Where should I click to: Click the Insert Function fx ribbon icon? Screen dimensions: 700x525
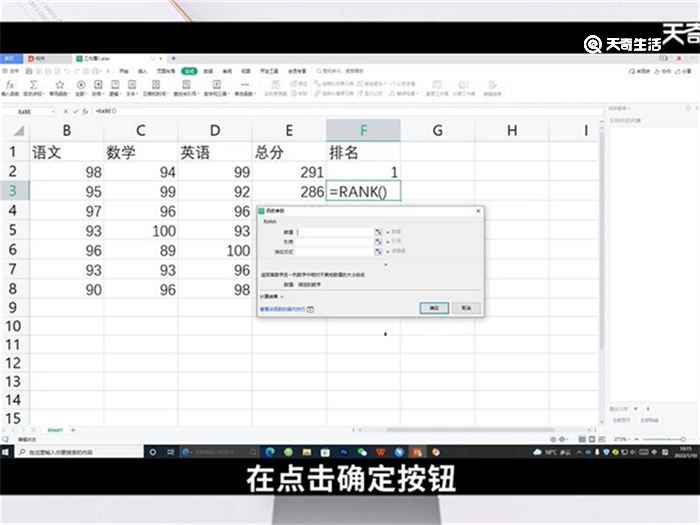tap(10, 85)
